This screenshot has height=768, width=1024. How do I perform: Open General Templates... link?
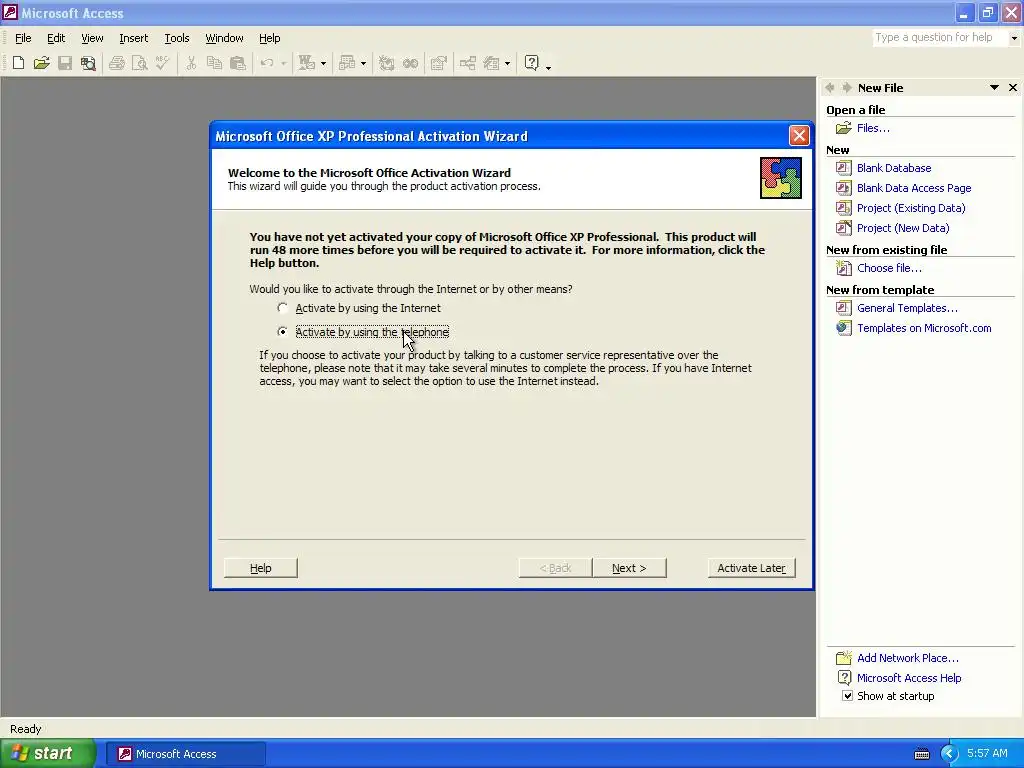tap(907, 308)
